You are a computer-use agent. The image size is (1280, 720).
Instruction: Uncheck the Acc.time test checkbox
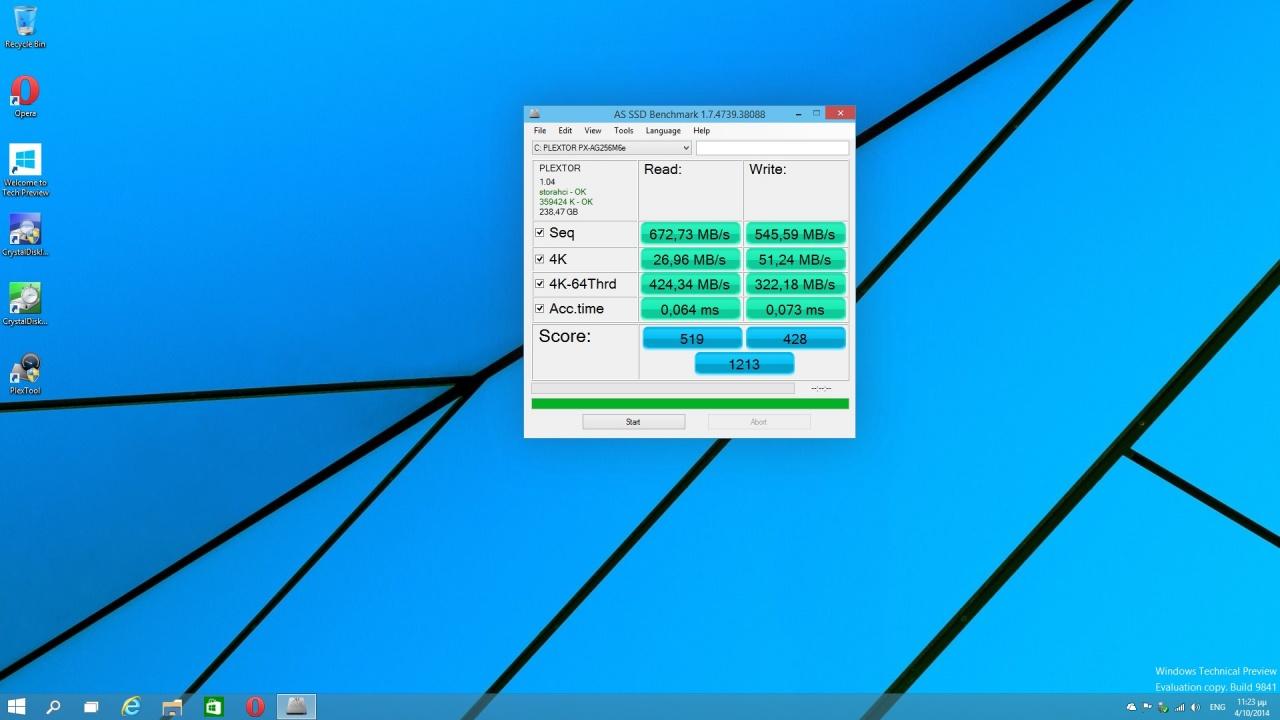[x=540, y=309]
